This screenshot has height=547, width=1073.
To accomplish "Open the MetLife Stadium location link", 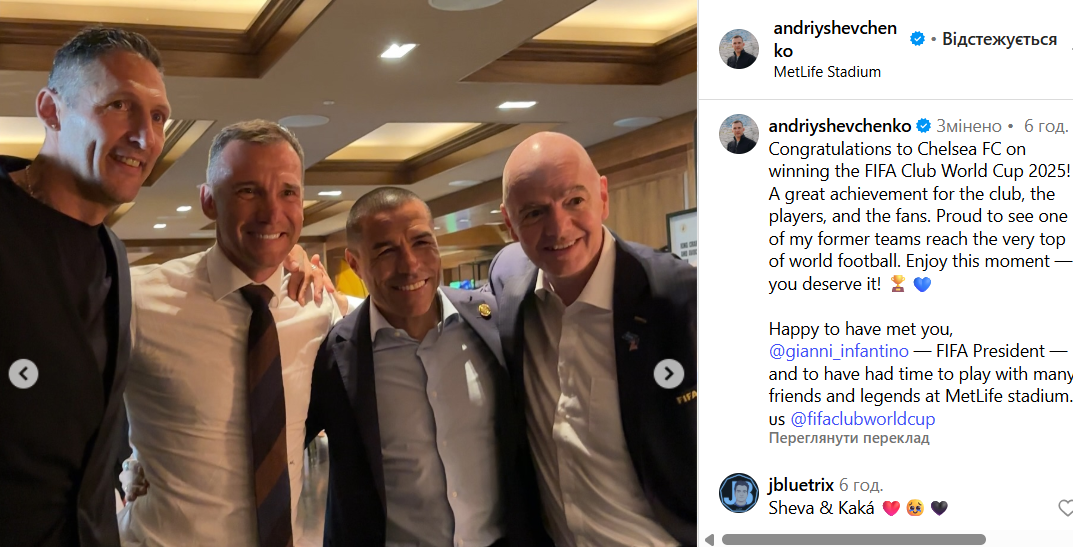I will click(x=827, y=72).
